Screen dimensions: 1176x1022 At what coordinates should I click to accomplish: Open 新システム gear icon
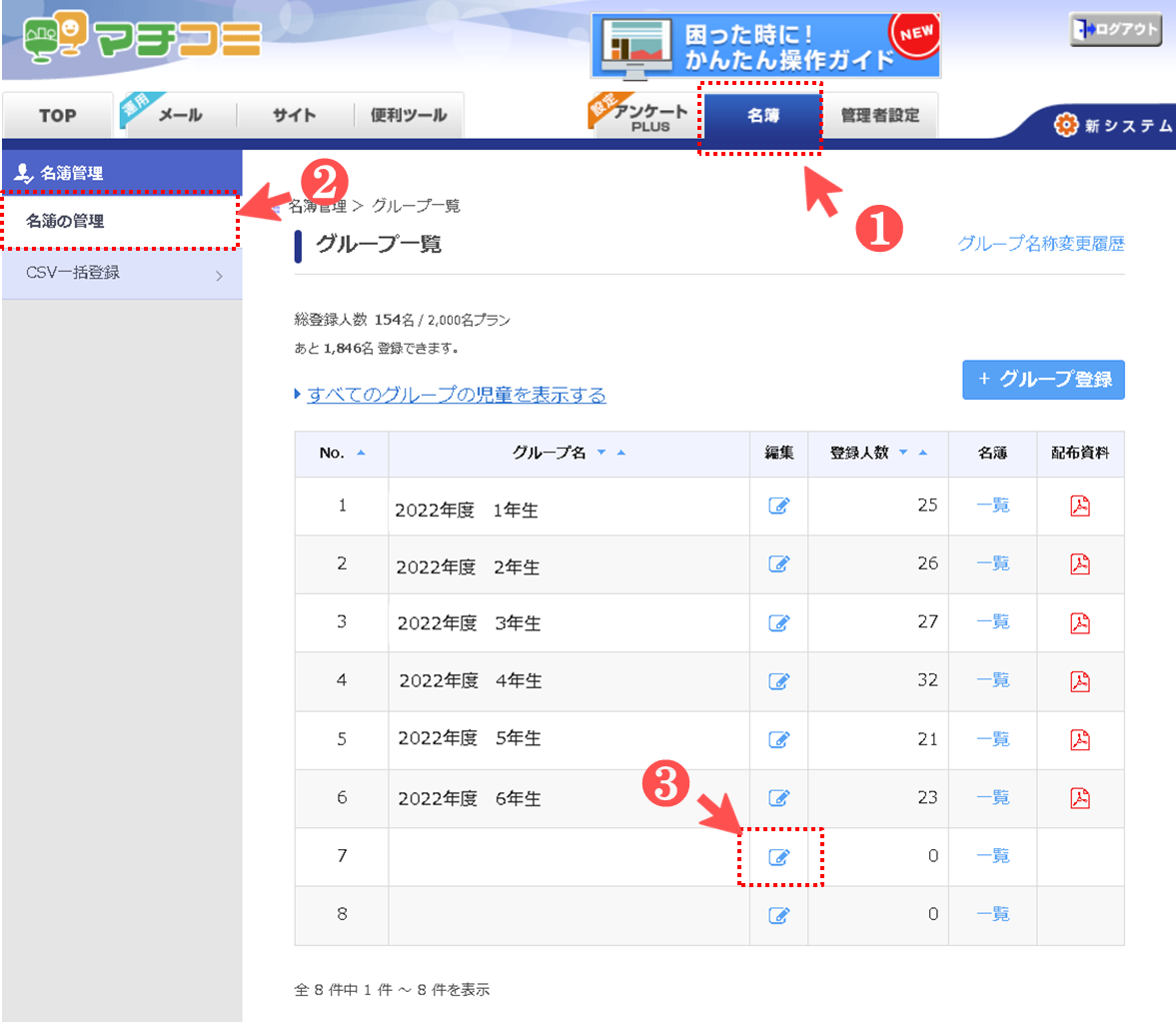1066,125
